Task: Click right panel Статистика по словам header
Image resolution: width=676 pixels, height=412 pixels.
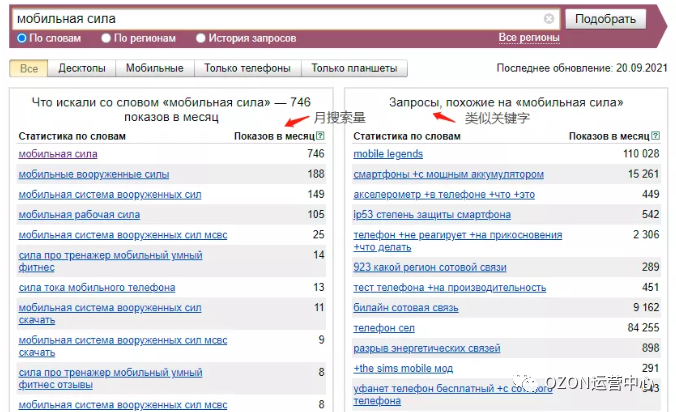Action: [x=407, y=136]
